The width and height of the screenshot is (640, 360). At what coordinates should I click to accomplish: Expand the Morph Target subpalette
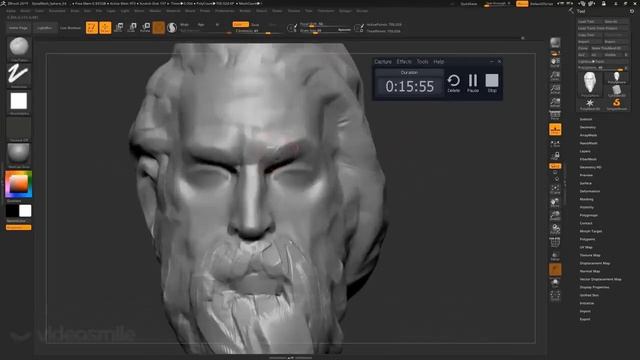coord(591,231)
